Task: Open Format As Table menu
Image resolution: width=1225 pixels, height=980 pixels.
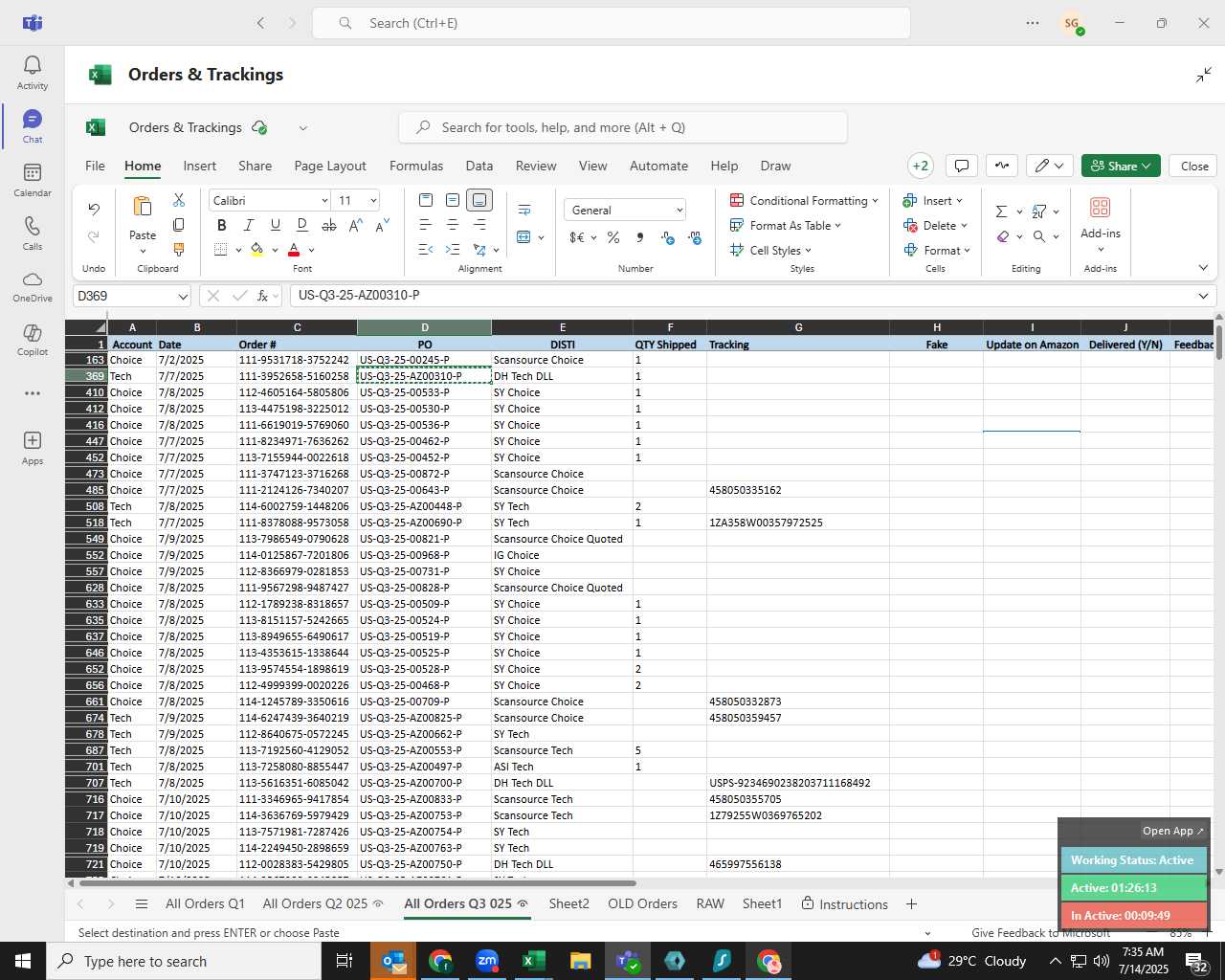Action: point(786,225)
